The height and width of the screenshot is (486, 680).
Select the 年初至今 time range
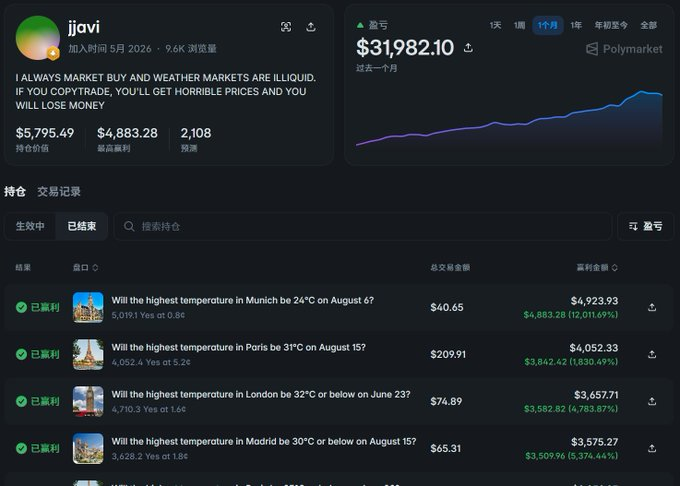click(x=611, y=25)
